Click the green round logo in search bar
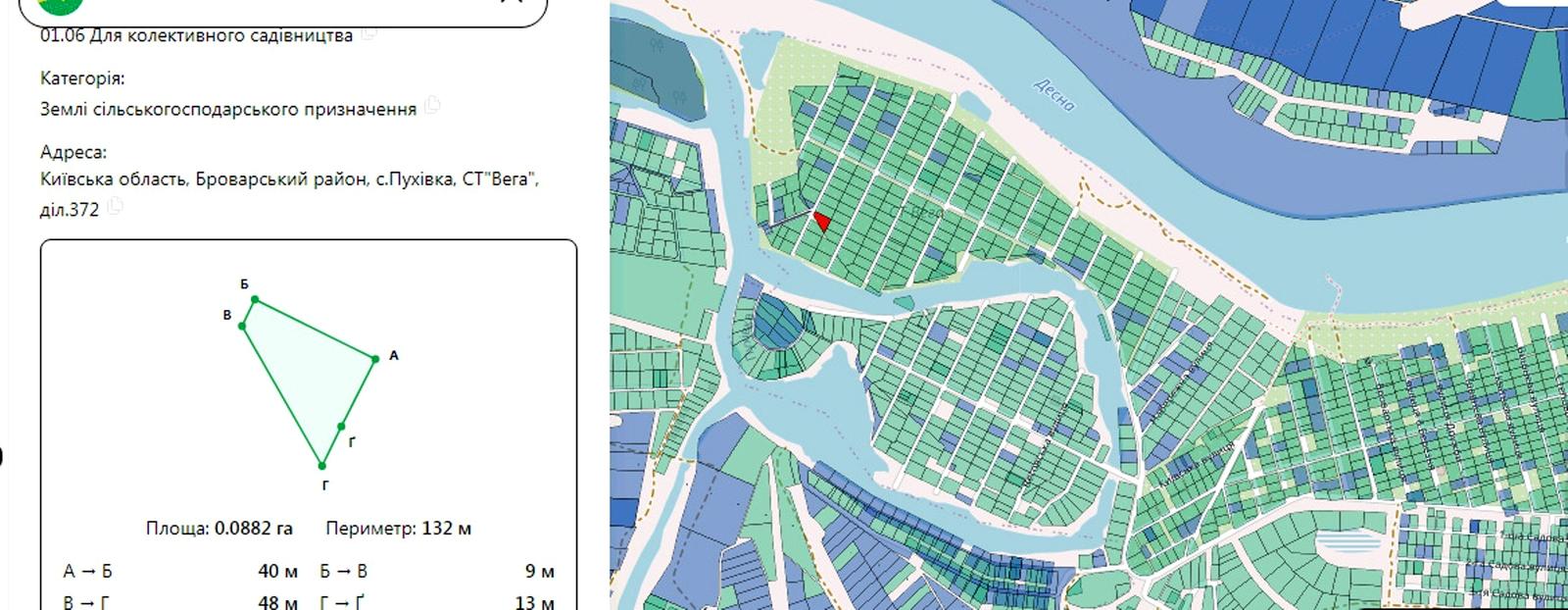The height and width of the screenshot is (610, 1568). (58, 3)
